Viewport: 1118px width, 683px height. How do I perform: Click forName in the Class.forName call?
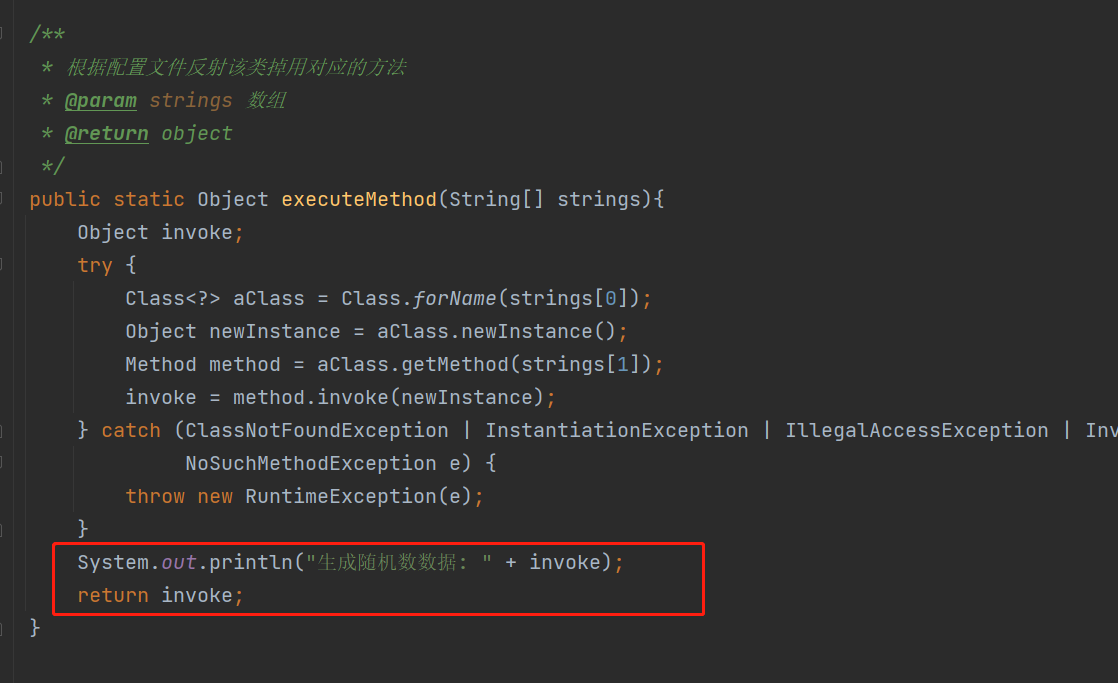coord(454,298)
